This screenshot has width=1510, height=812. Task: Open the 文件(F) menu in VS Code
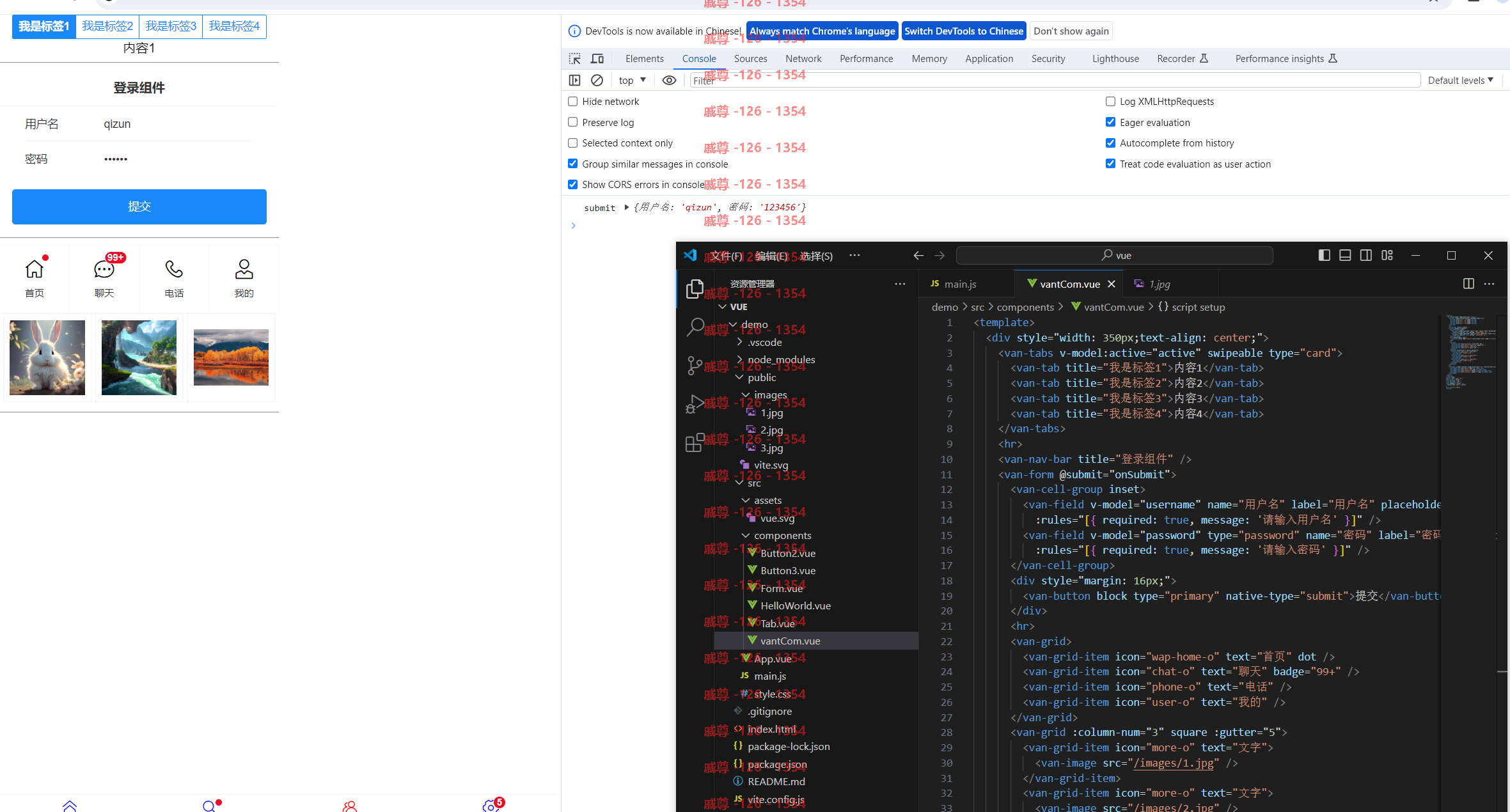727,256
